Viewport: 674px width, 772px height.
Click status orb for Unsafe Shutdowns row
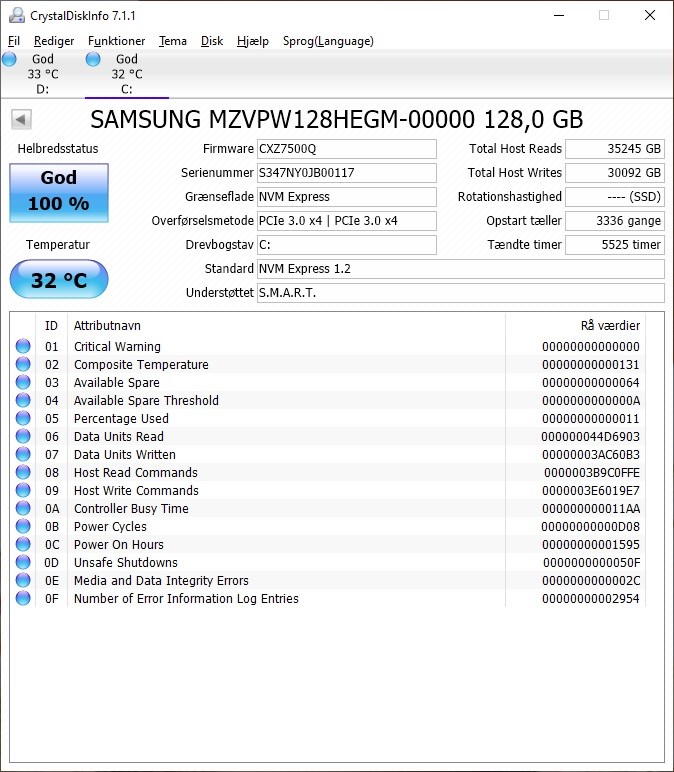coord(23,562)
